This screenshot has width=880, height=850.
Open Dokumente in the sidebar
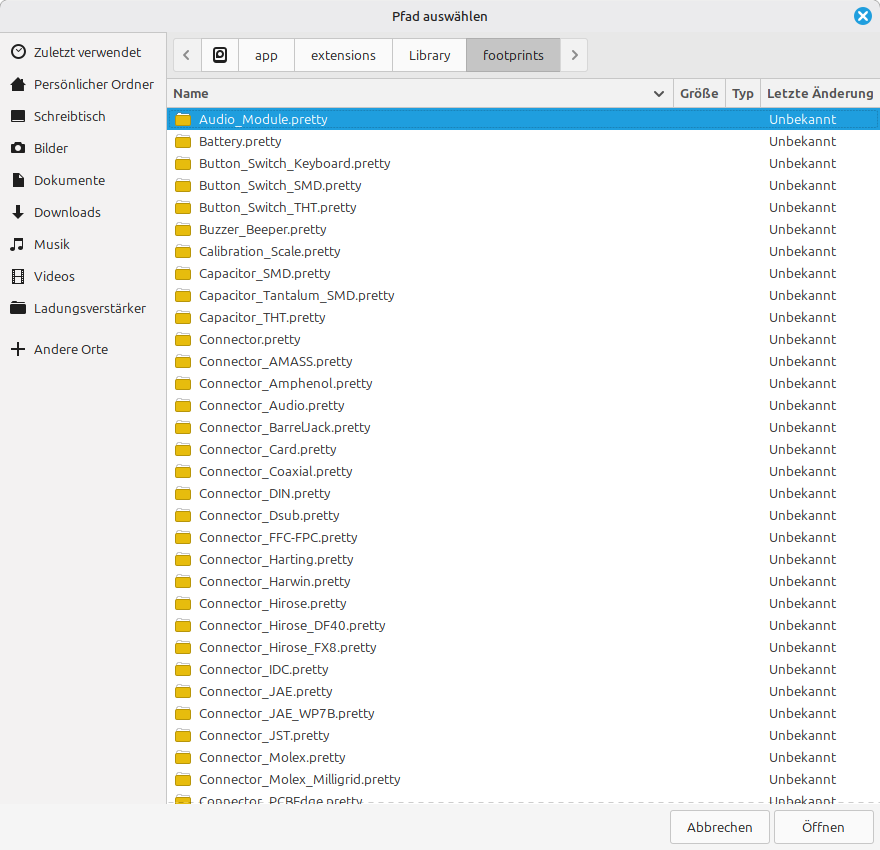70,180
